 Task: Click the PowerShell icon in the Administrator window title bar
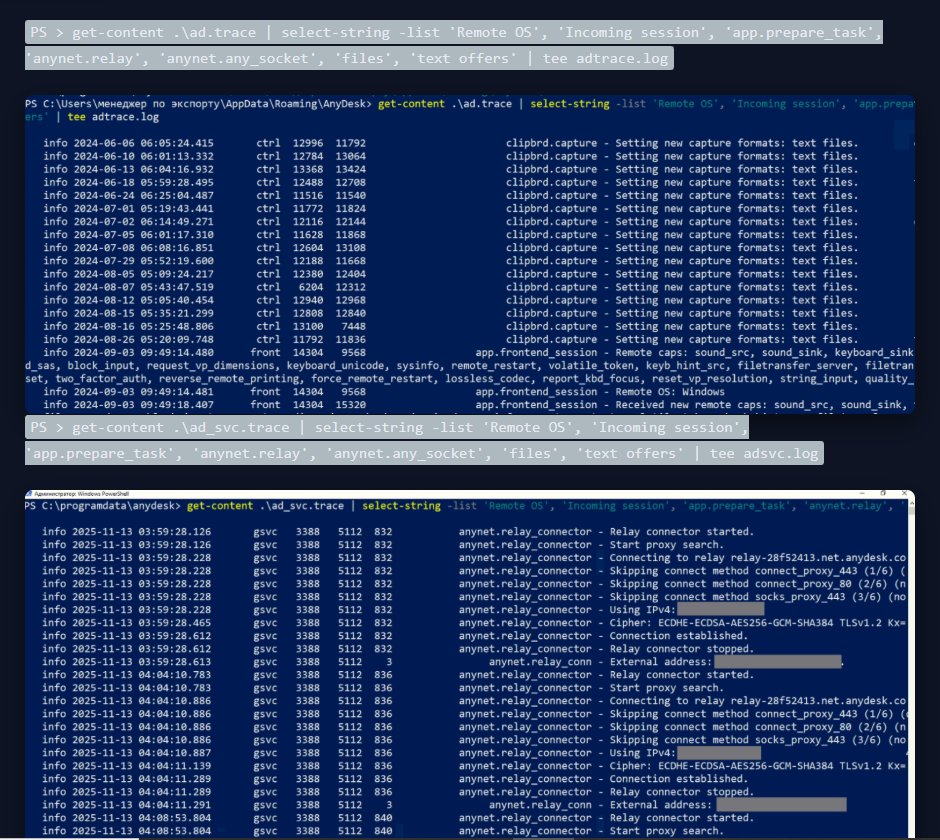point(29,493)
